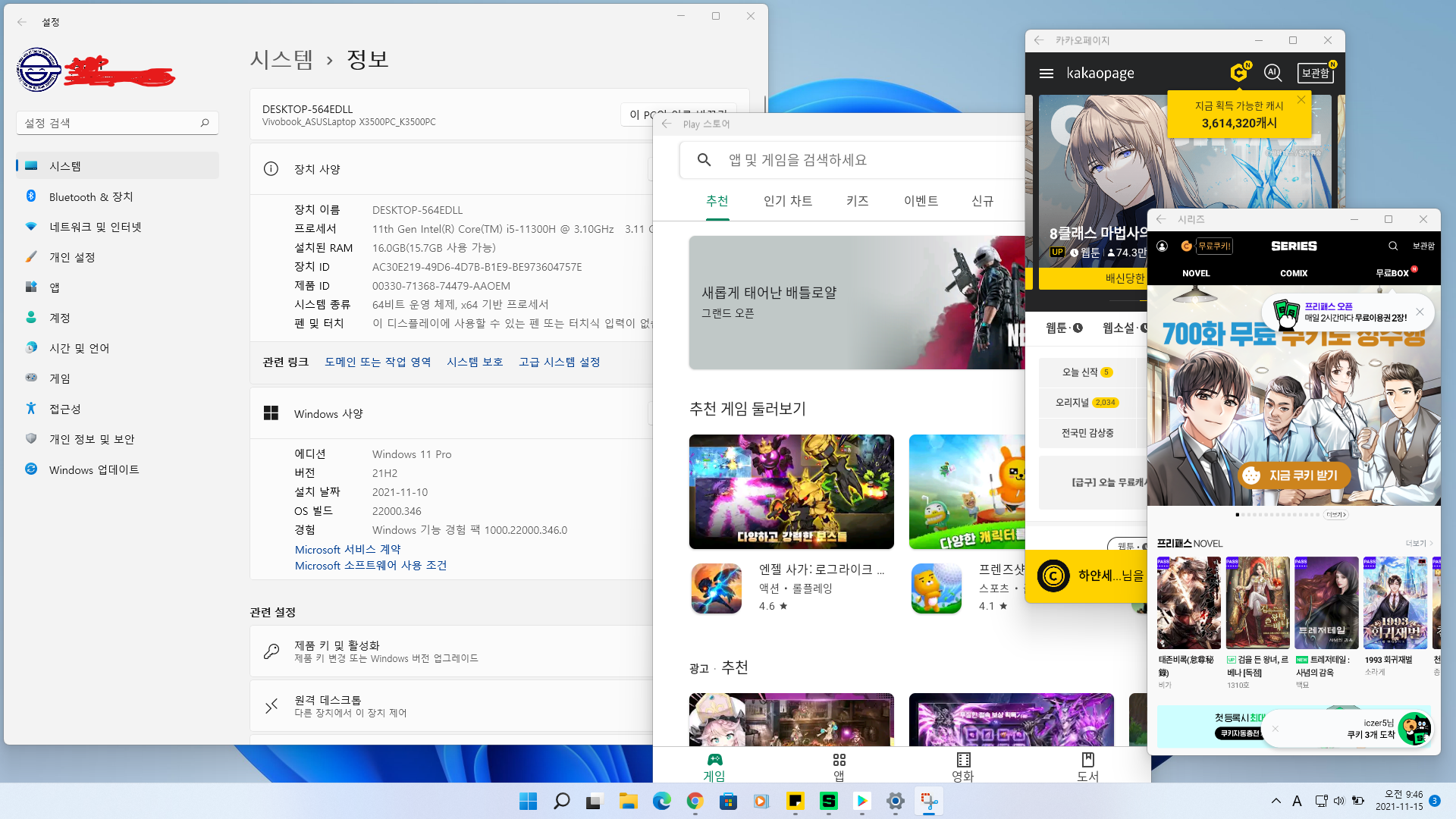Select the 무료BOX tab in SERIES
1456x819 pixels.
(1393, 273)
